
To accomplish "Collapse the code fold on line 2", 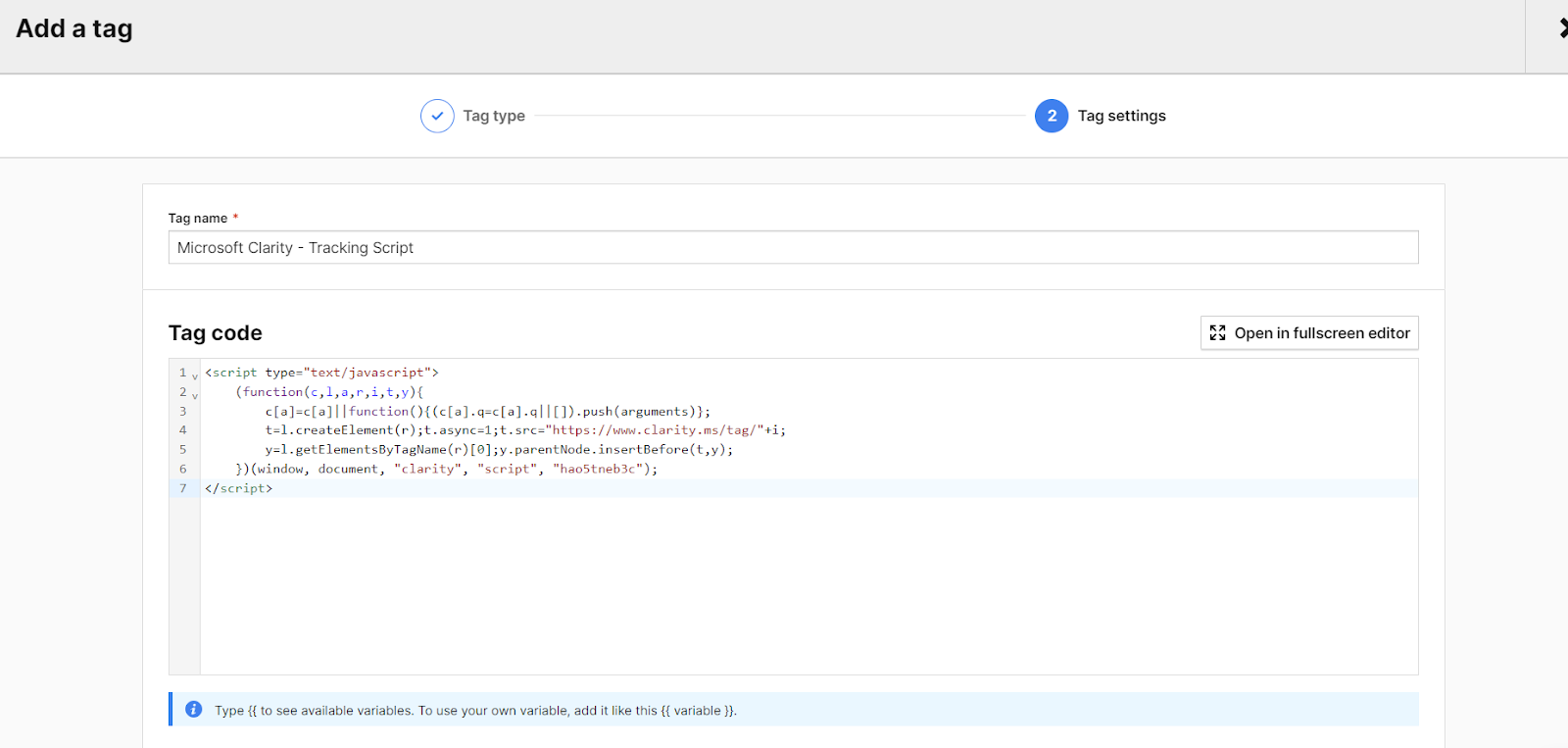I will point(195,396).
